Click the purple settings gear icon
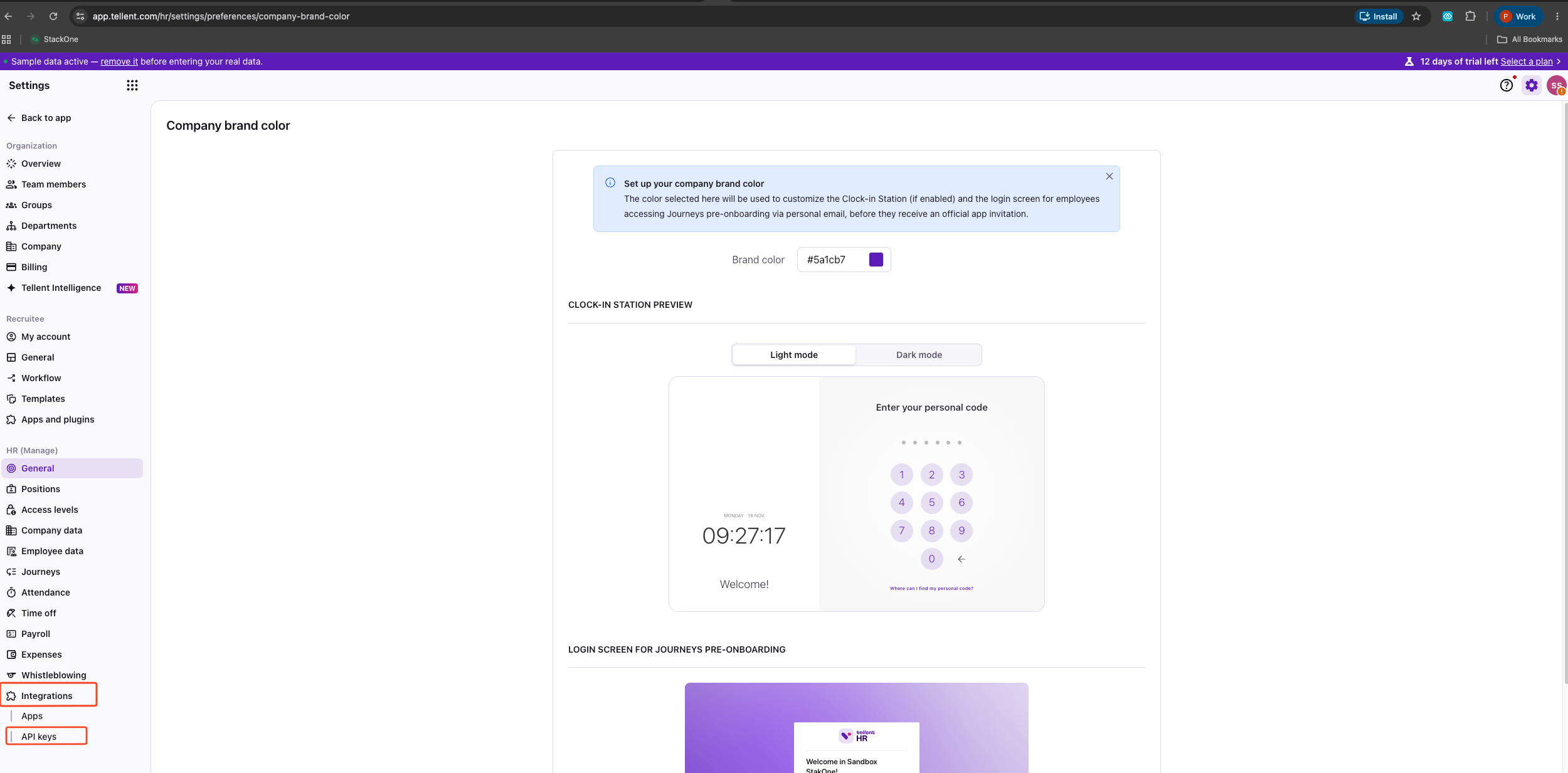This screenshot has height=773, width=1568. coord(1532,85)
